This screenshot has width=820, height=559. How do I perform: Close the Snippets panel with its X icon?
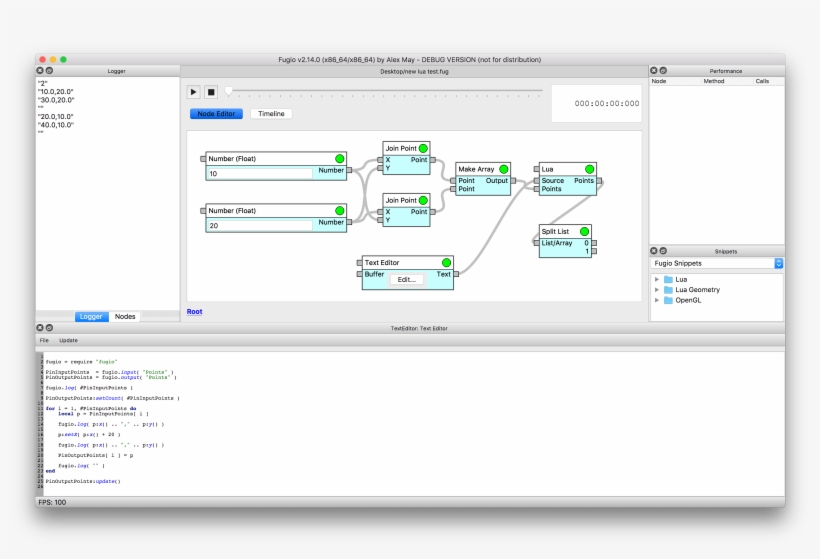click(x=654, y=251)
